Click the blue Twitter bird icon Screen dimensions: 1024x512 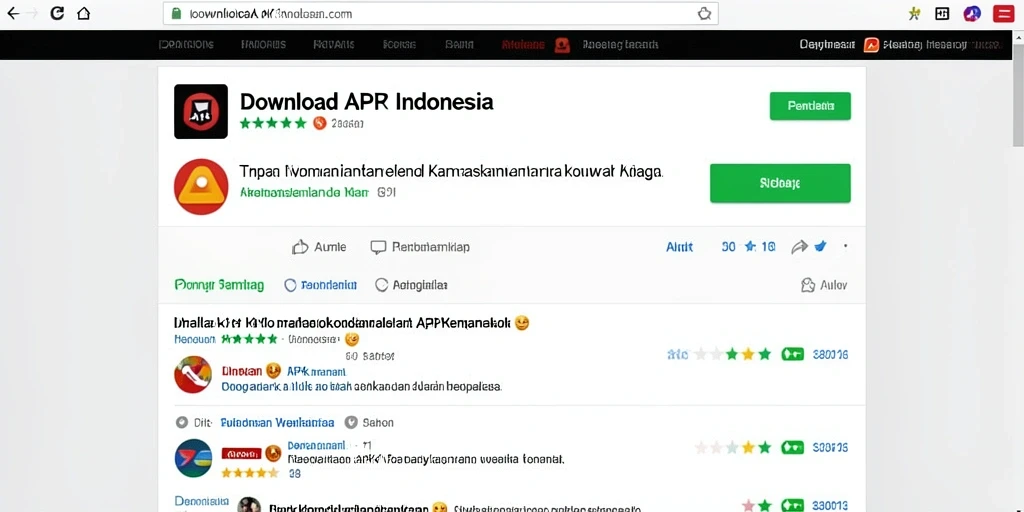click(820, 246)
